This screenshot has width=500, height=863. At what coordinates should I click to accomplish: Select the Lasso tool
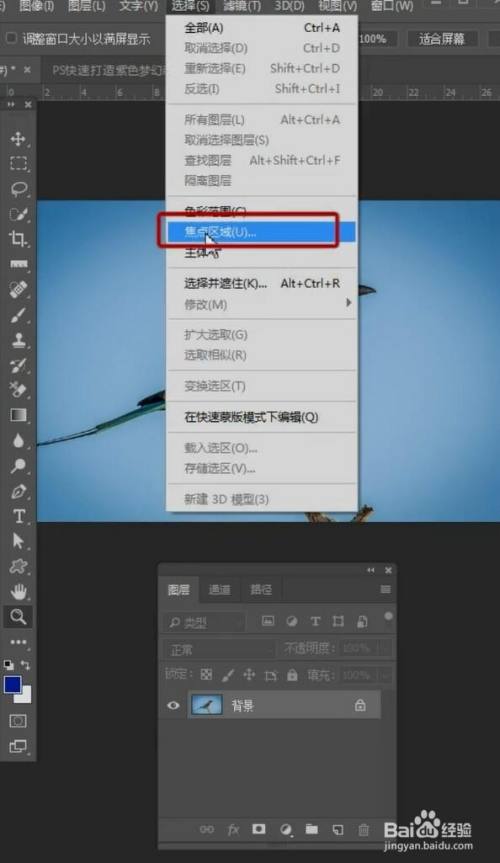(x=18, y=189)
